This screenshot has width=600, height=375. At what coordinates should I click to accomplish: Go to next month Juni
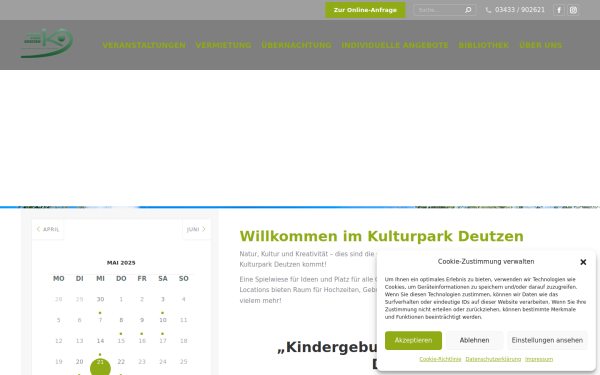pos(197,229)
